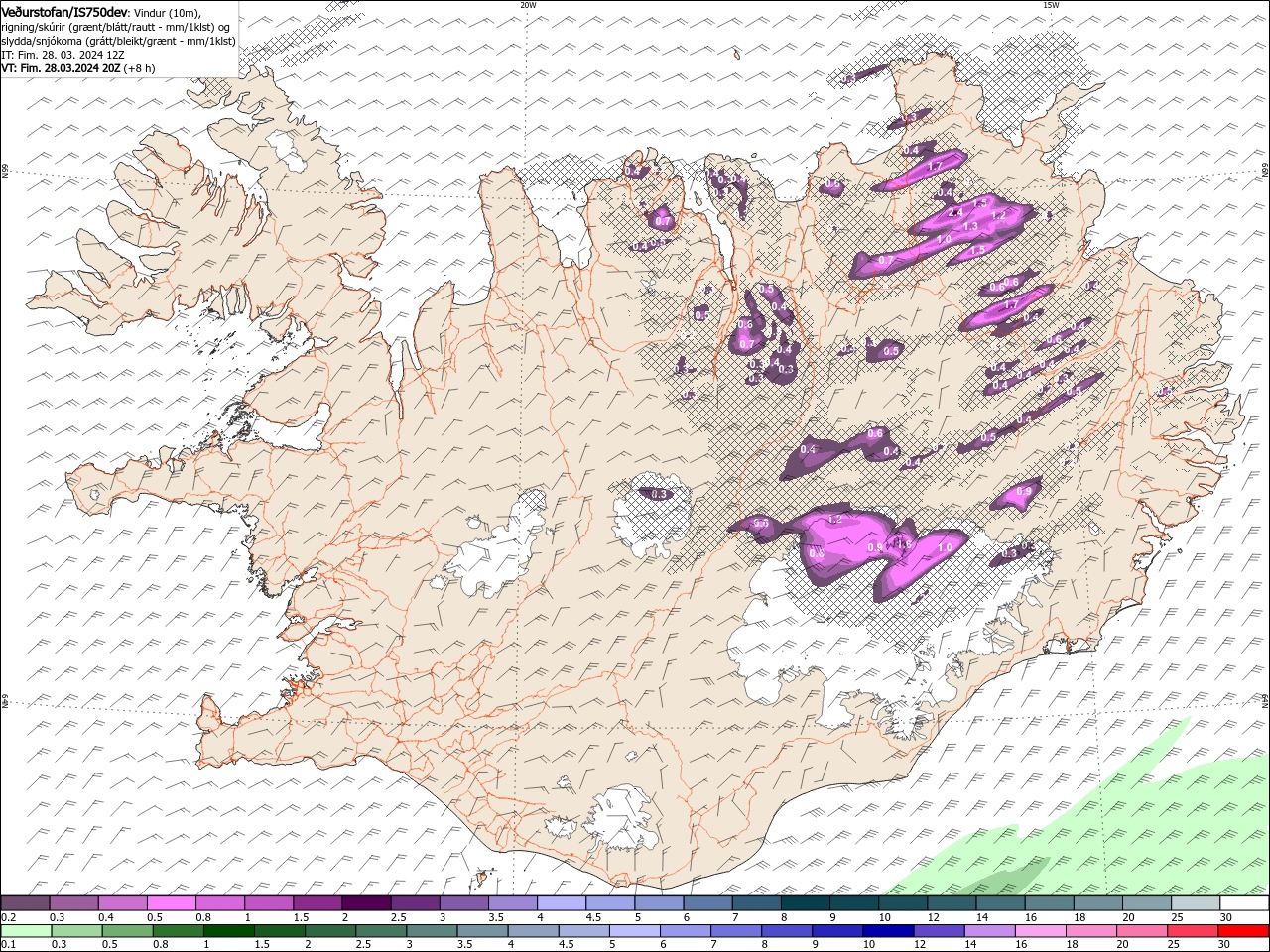This screenshot has height=952, width=1270.
Task: Pick the lavender swatch labeled 4 in purple legend
Action: click(x=562, y=903)
